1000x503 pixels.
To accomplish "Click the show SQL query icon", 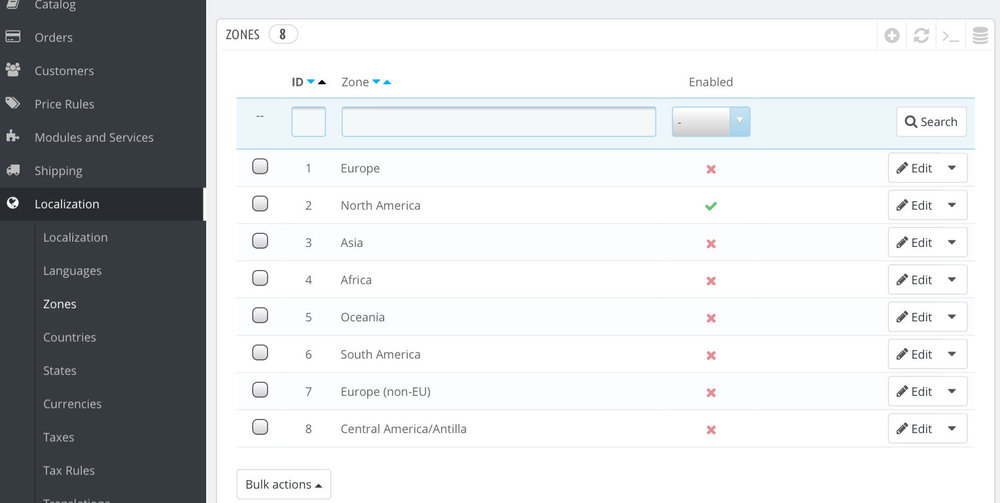I will click(951, 36).
